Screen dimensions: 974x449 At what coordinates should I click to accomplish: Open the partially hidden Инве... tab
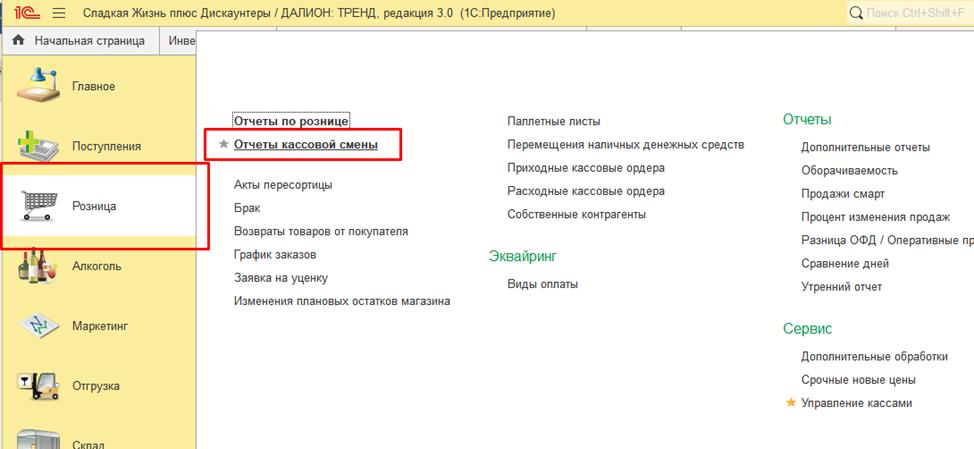(x=181, y=41)
